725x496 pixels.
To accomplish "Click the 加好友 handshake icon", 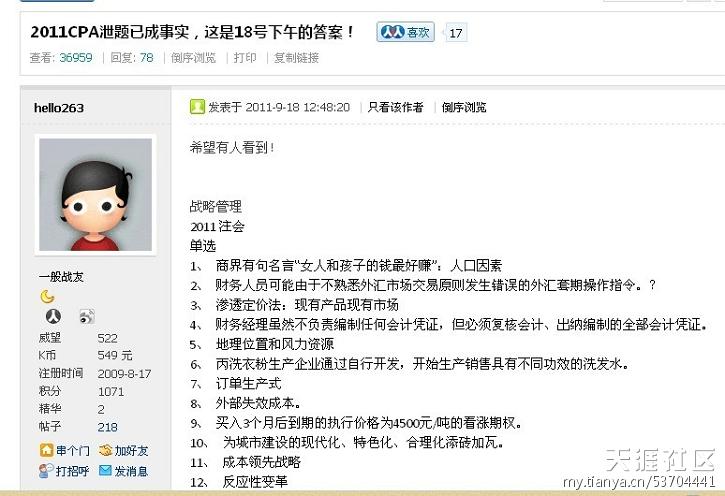I will 106,450.
